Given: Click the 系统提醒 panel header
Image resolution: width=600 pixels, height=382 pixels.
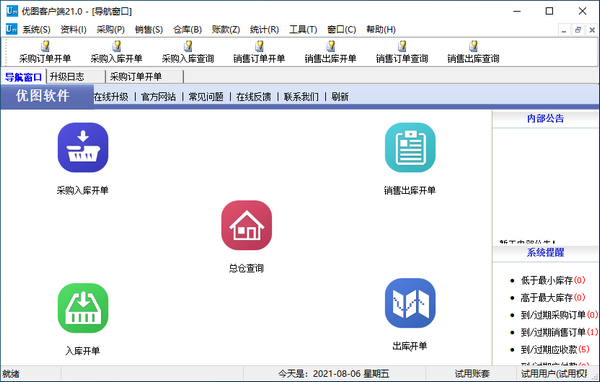Looking at the screenshot, I should [545, 253].
